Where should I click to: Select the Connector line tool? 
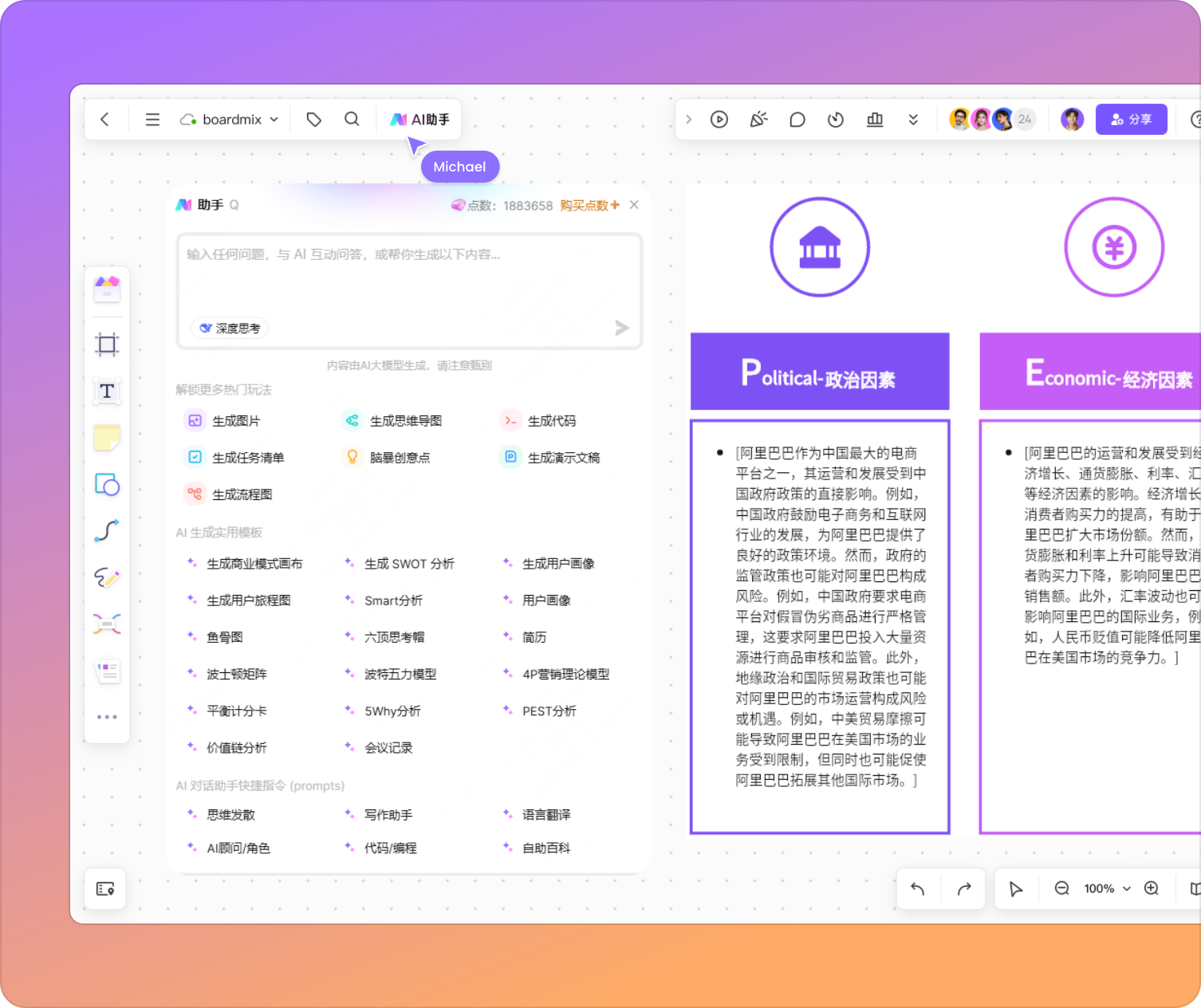point(107,530)
